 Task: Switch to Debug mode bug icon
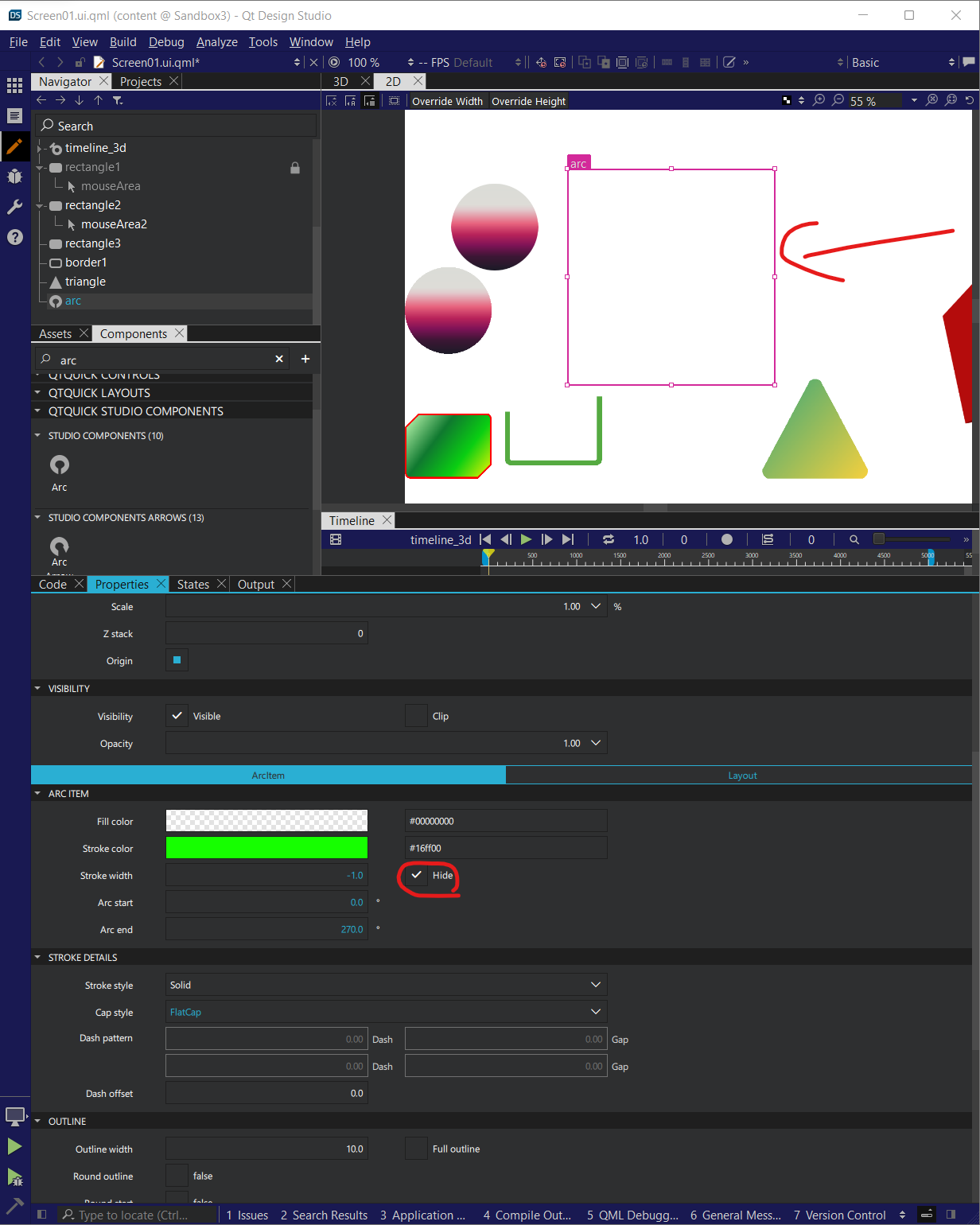[x=14, y=177]
